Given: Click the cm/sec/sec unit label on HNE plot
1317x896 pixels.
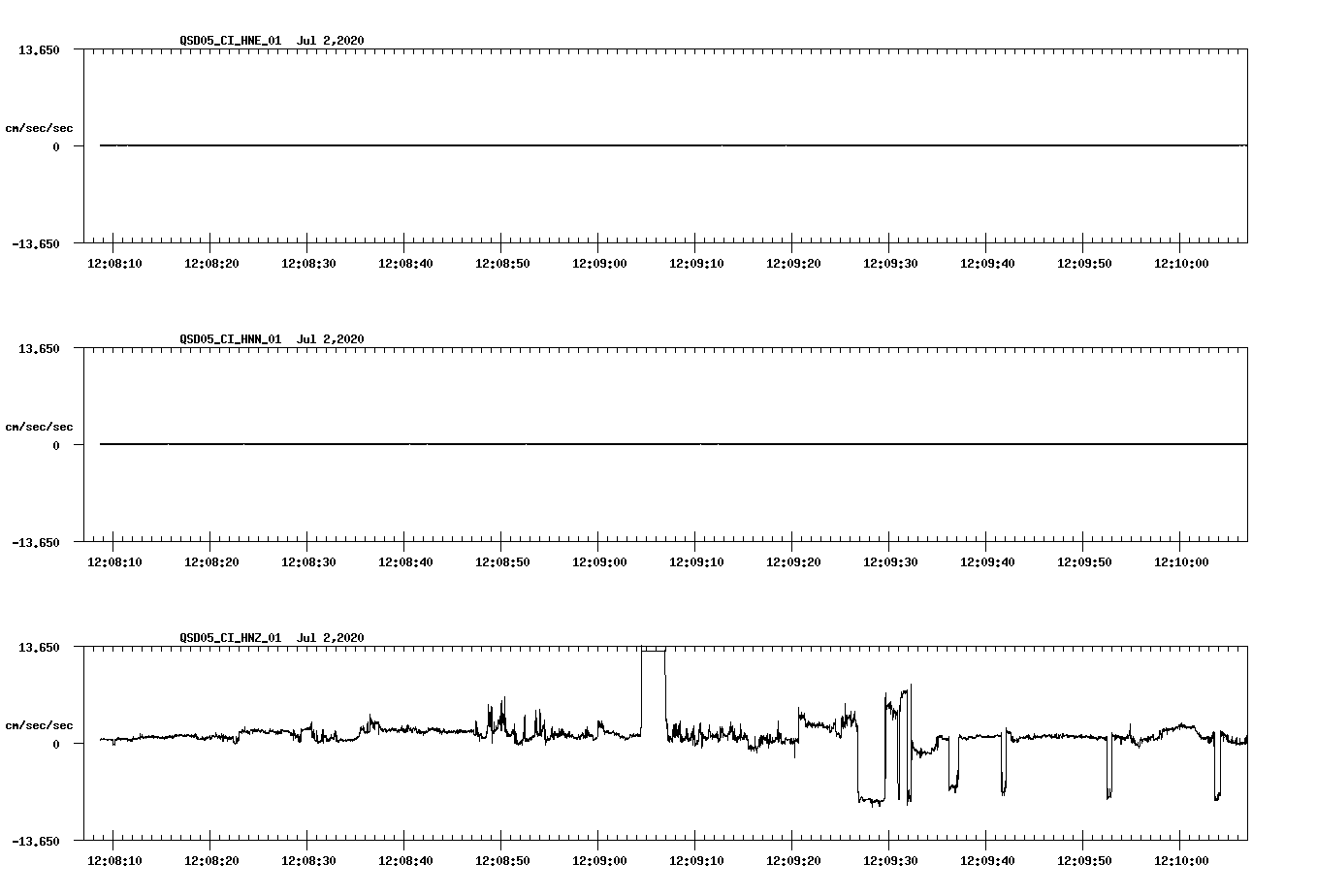Looking at the screenshot, I should 39,128.
